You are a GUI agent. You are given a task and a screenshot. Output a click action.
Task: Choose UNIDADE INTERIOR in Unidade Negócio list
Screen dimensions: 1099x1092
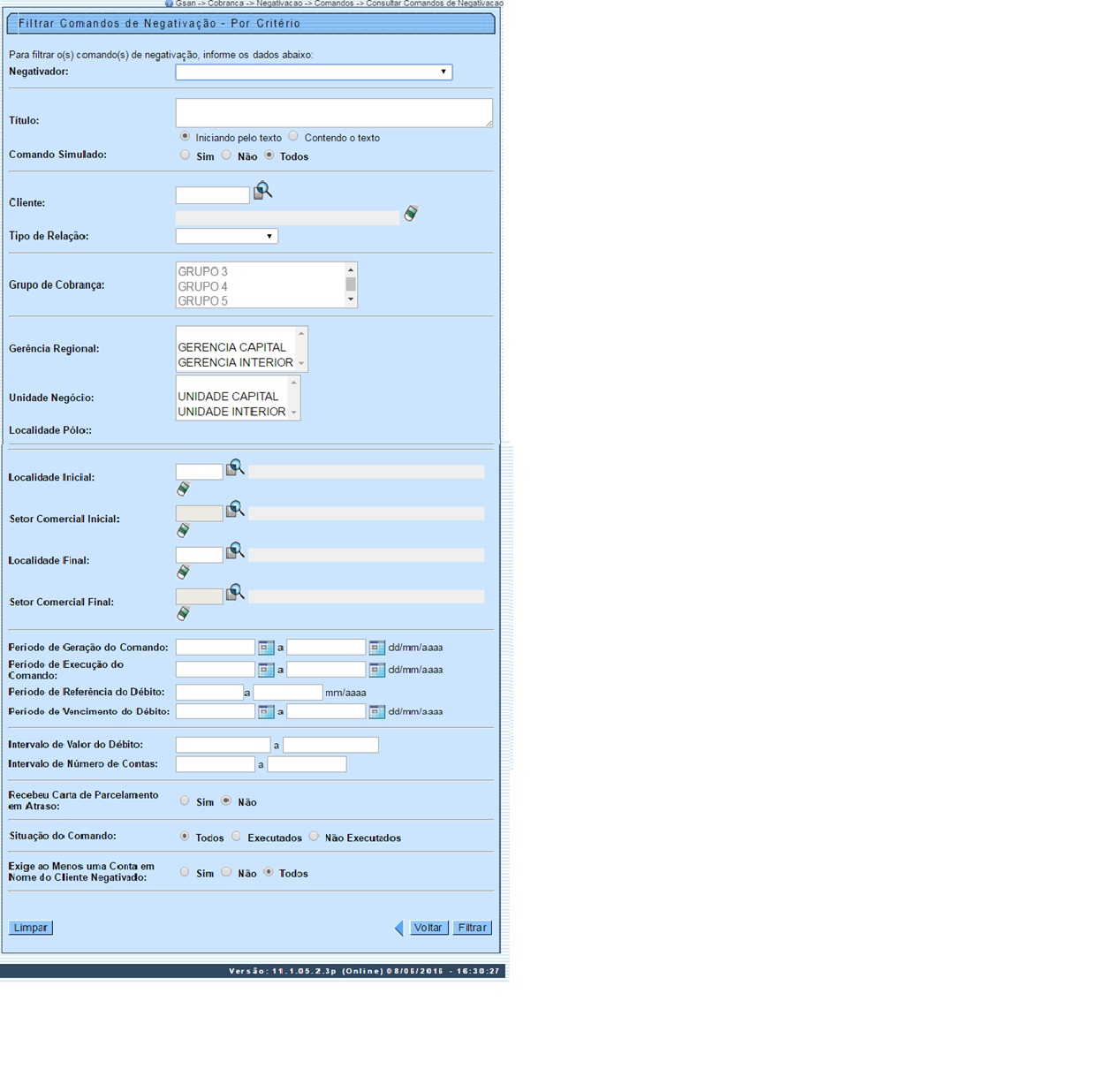coord(231,412)
